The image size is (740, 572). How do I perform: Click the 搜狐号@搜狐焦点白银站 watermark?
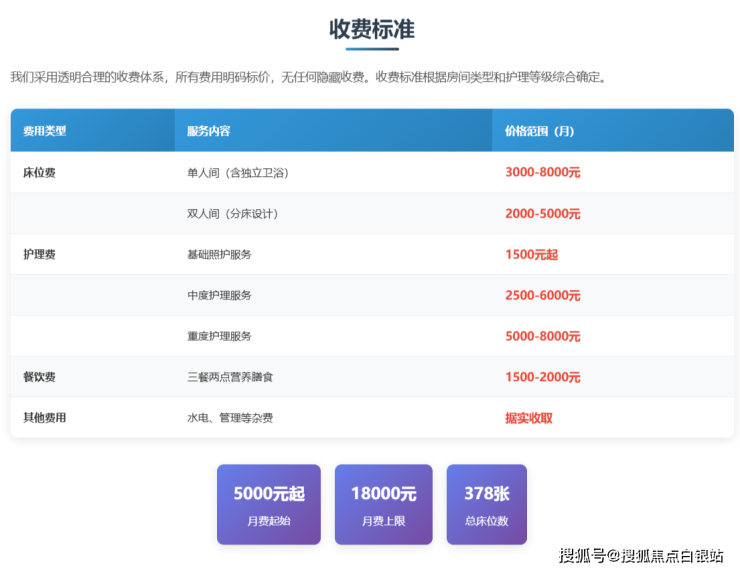click(640, 556)
